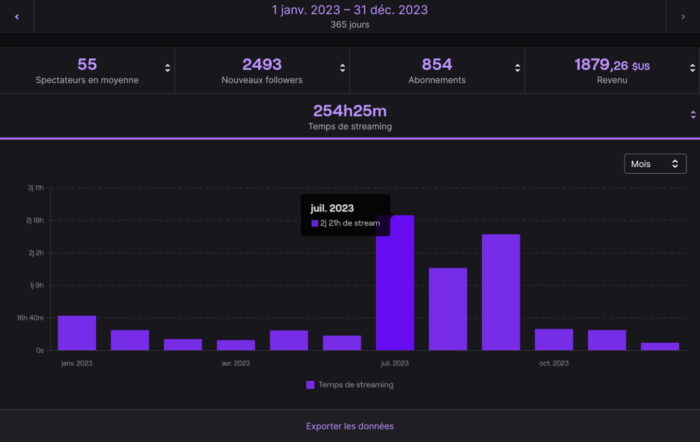The width and height of the screenshot is (700, 442).
Task: Select the Nouveaux followers metric tab
Action: [x=262, y=71]
